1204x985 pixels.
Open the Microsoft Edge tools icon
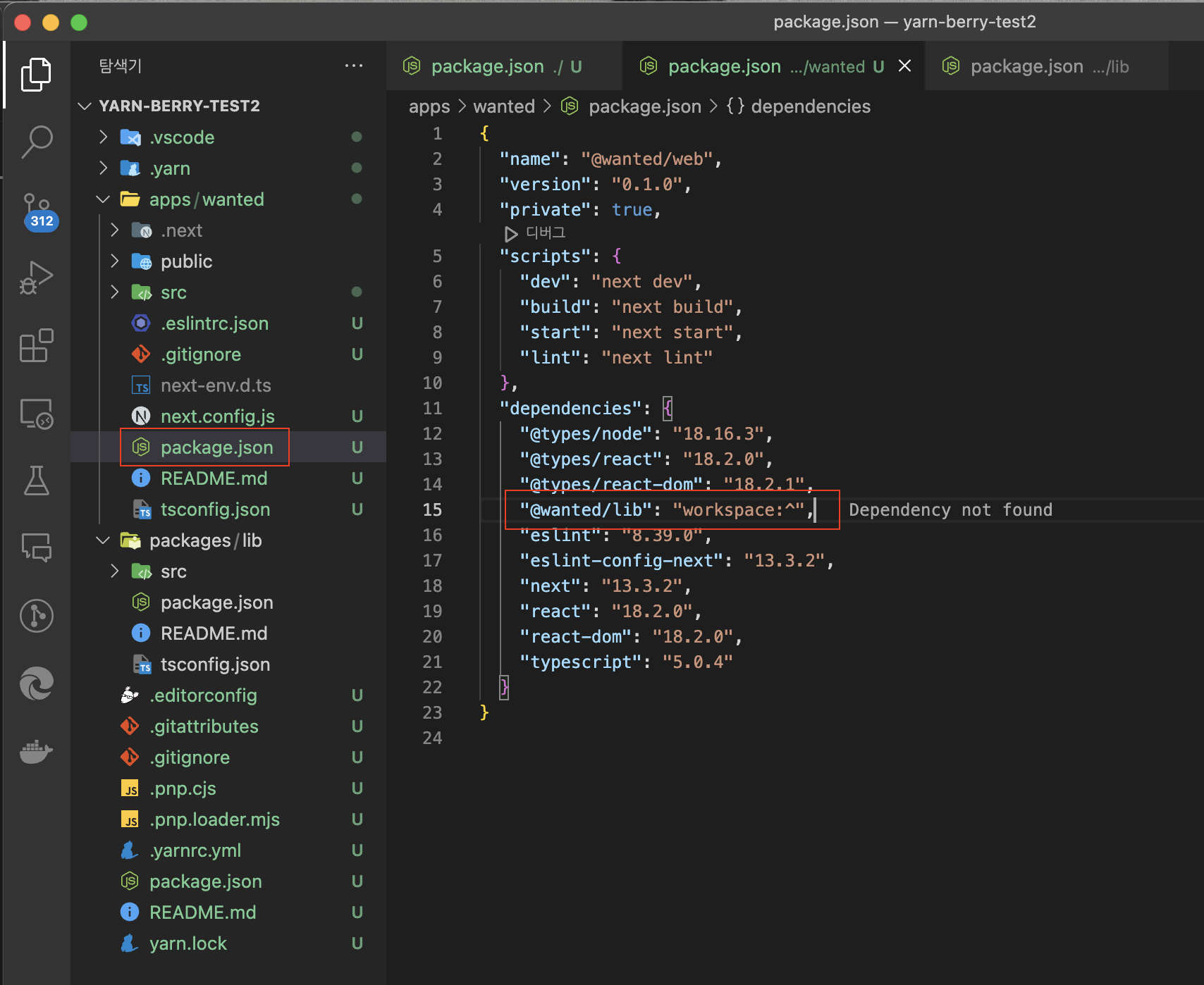coord(36,683)
